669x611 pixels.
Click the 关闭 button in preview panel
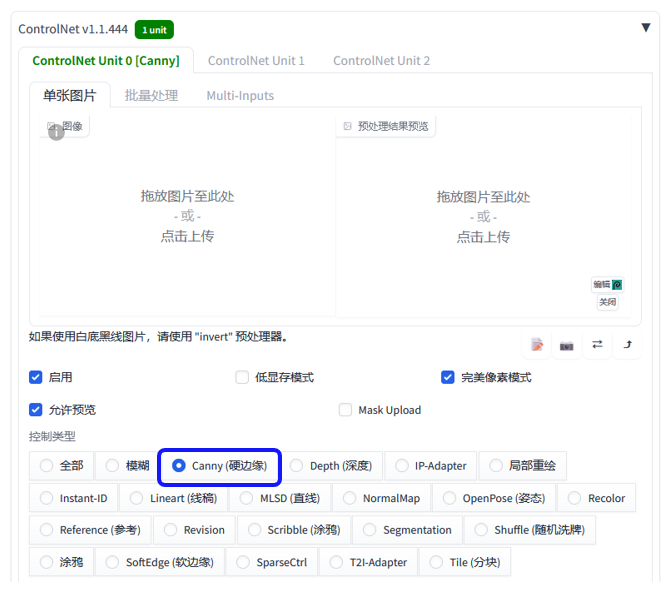point(607,303)
